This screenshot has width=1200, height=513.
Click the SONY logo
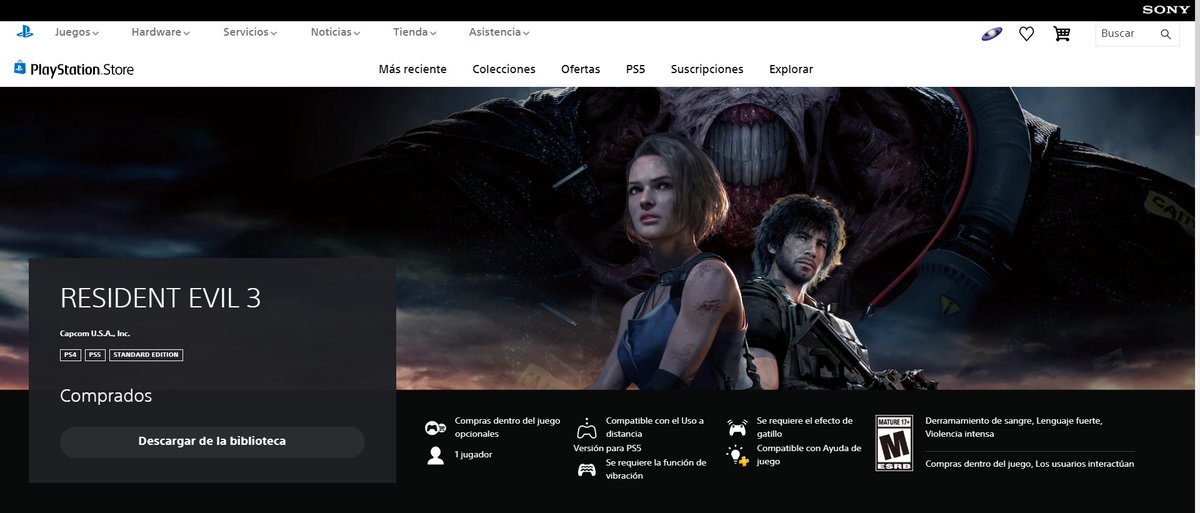click(x=1166, y=10)
